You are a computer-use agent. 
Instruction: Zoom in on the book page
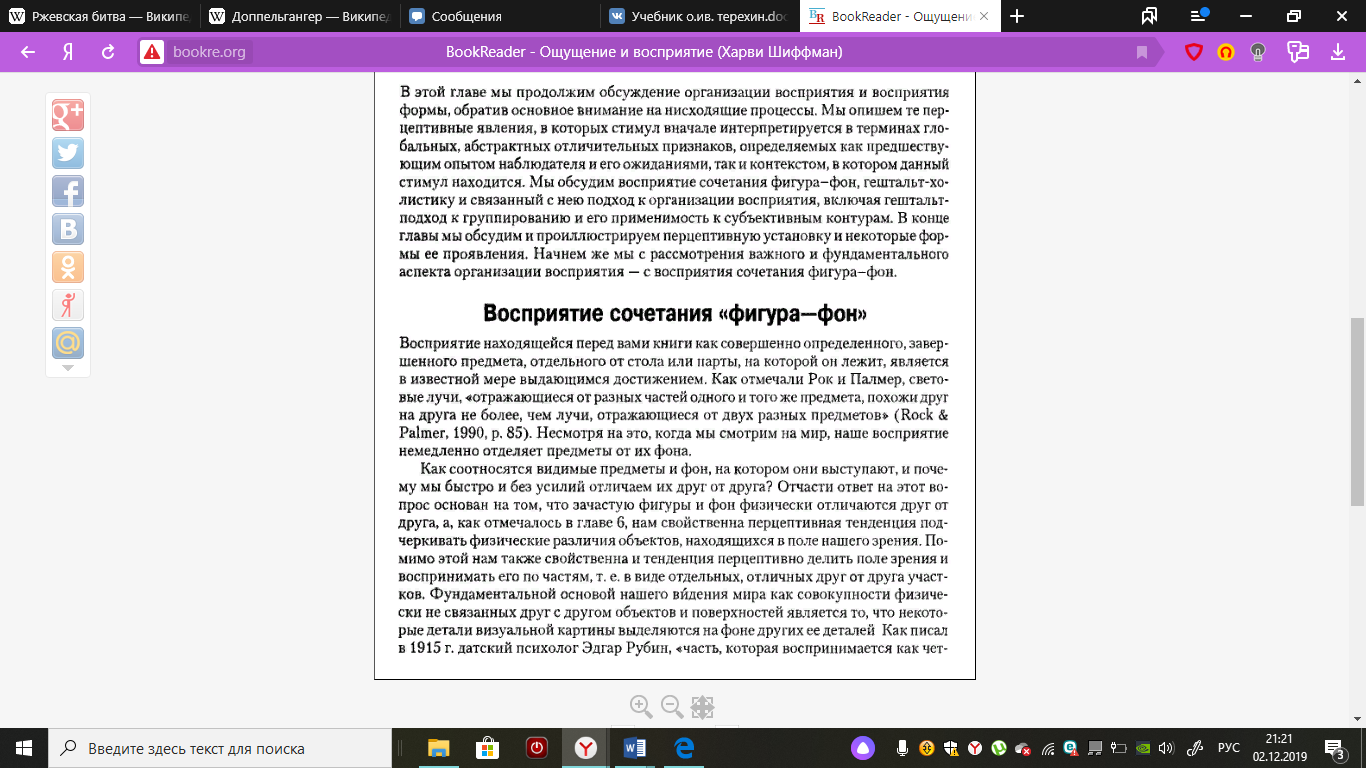pos(641,707)
